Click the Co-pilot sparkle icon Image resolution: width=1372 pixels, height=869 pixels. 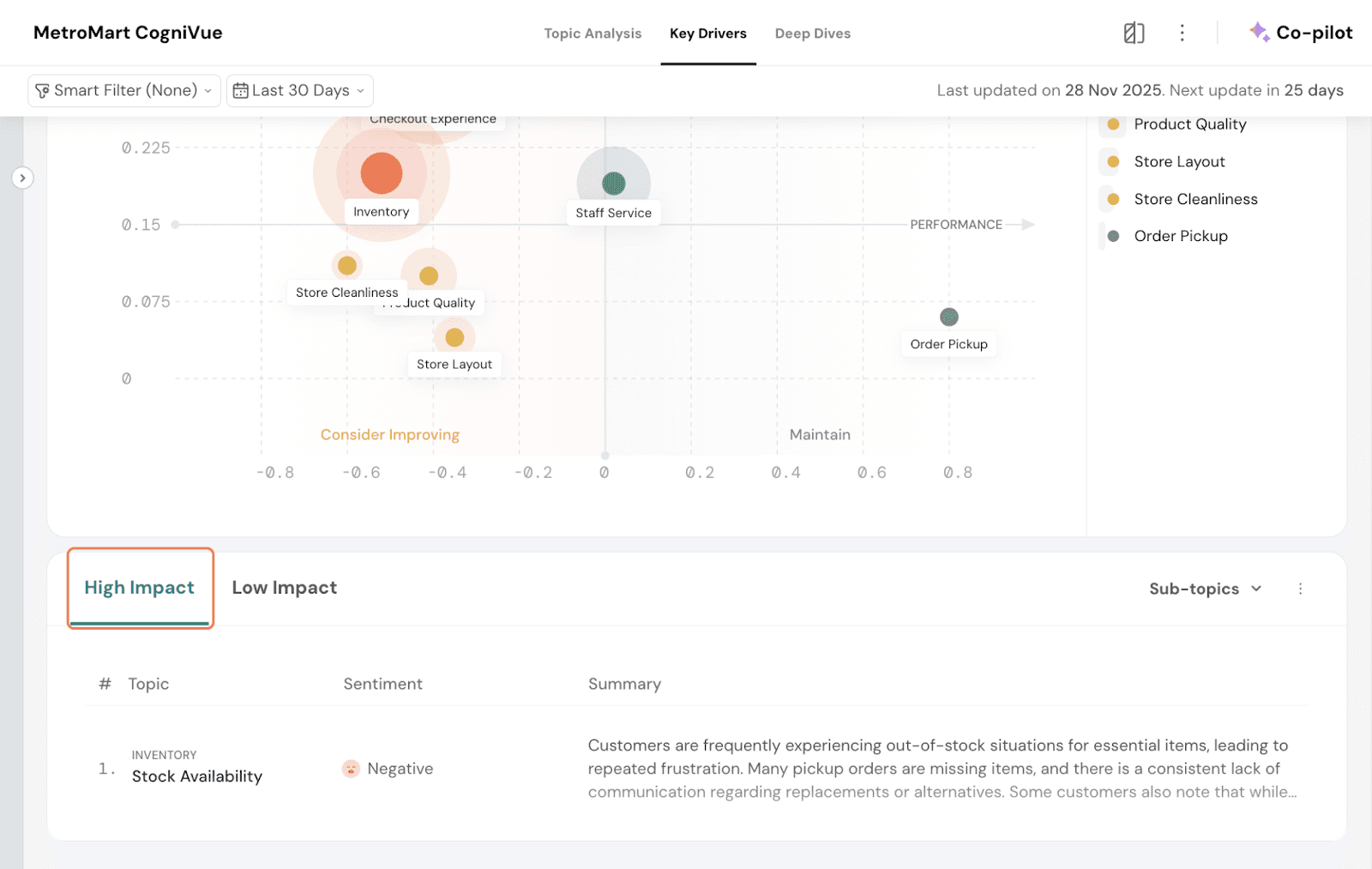point(1259,33)
